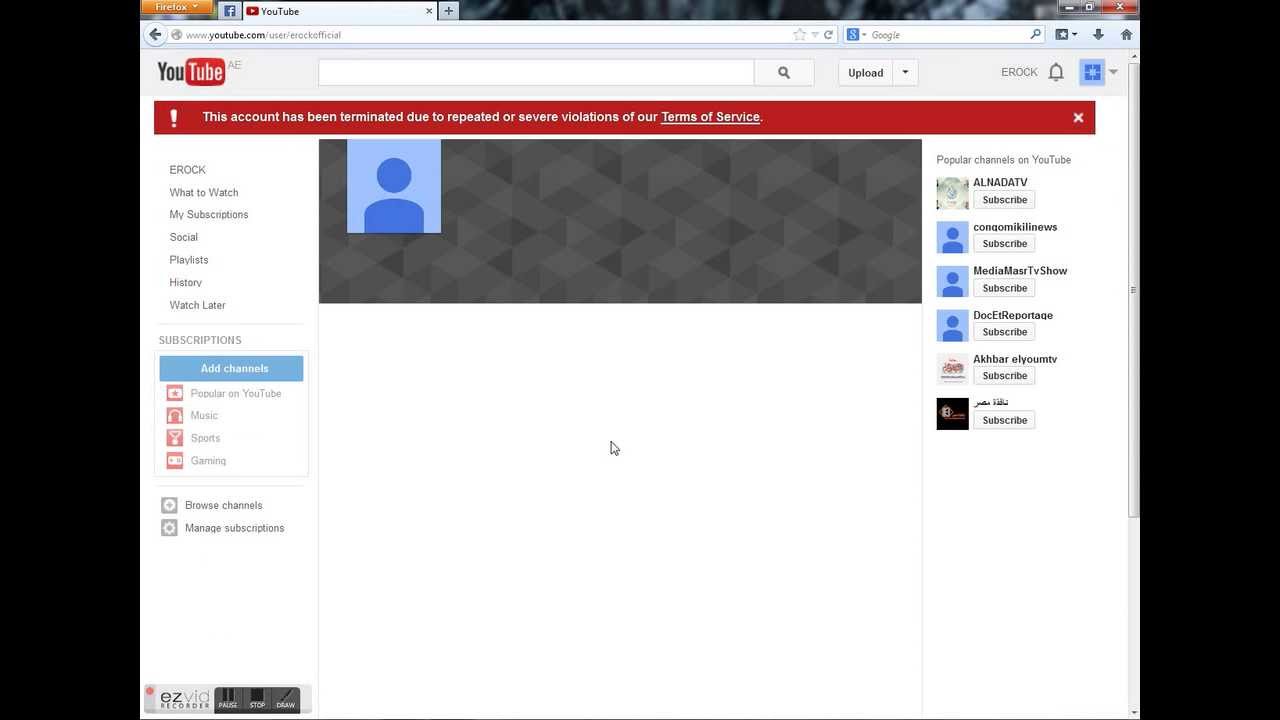Open EROCK in the guide sidebar
The width and height of the screenshot is (1280, 720).
187,170
